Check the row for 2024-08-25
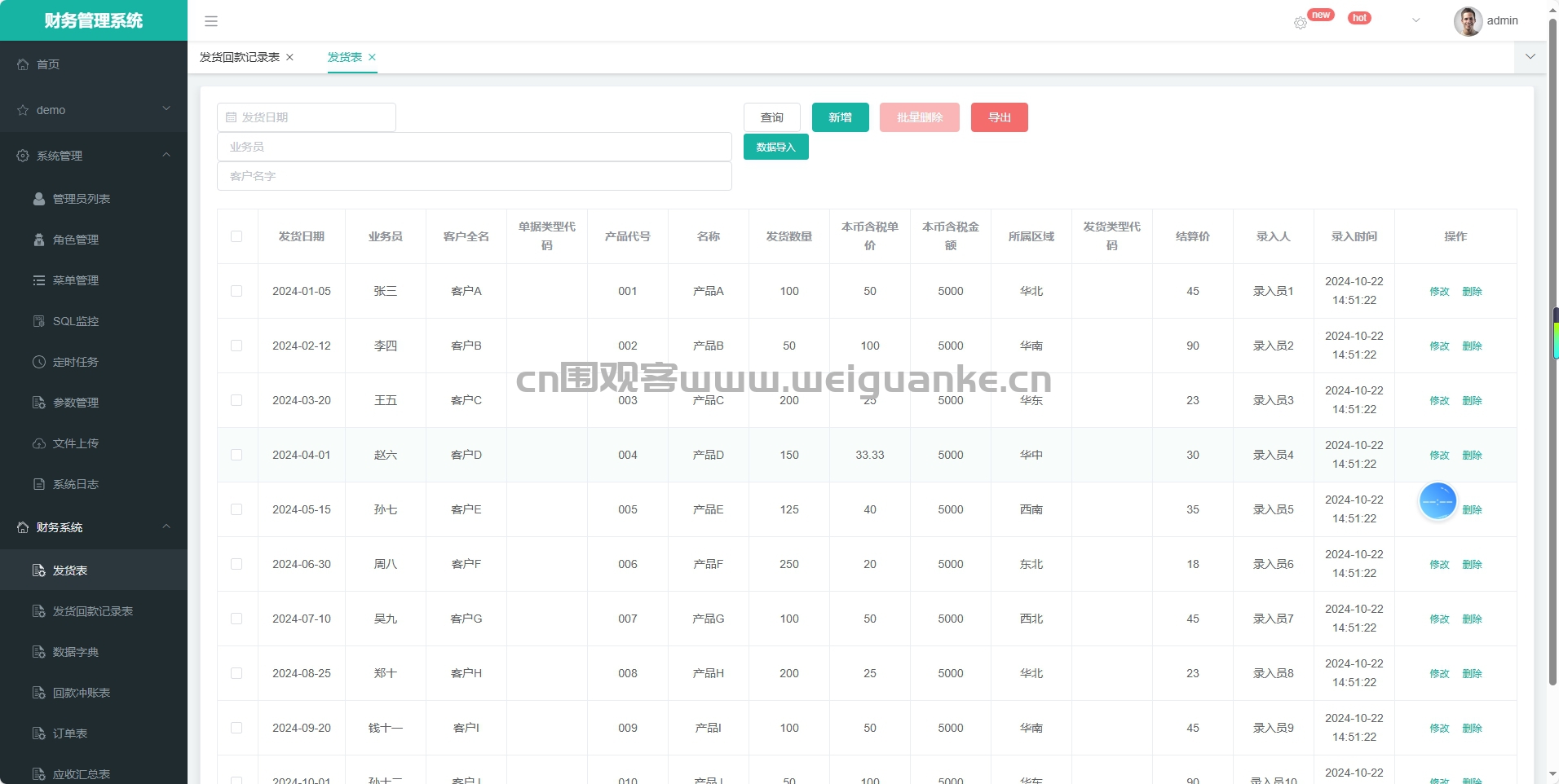 point(236,673)
